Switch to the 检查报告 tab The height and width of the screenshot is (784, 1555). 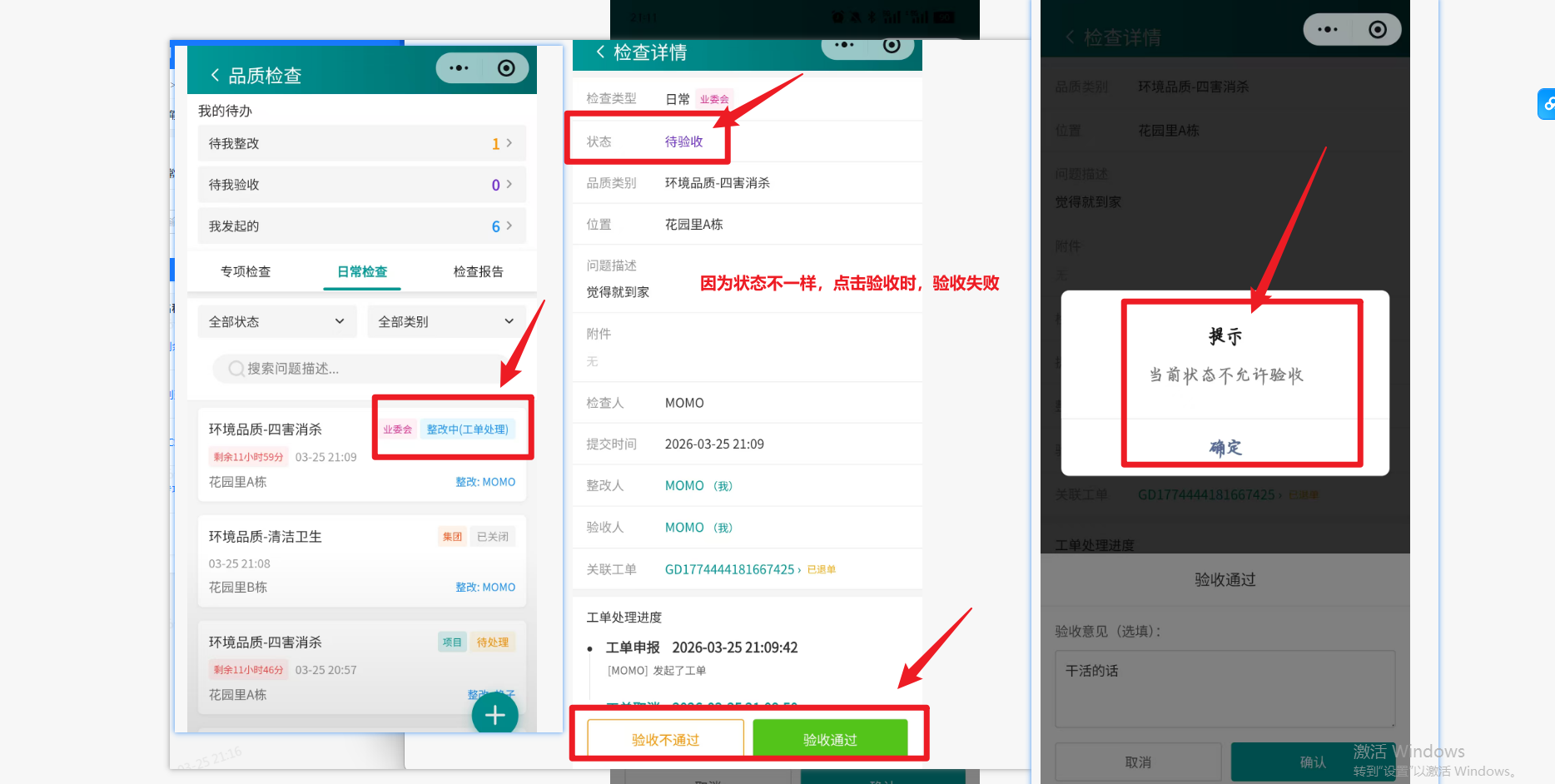point(478,272)
